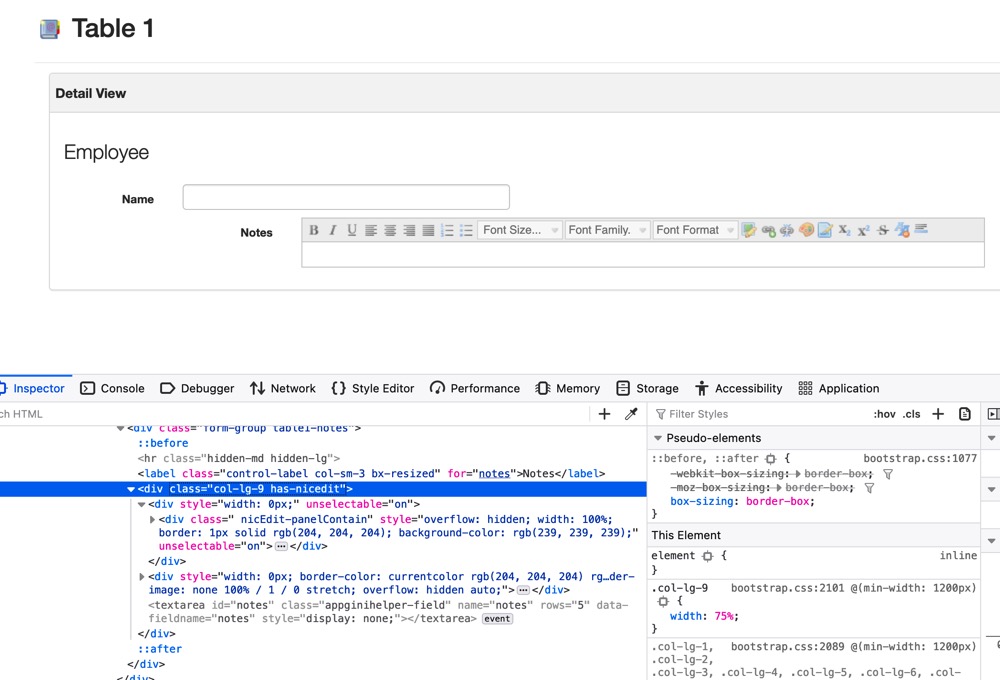The width and height of the screenshot is (1000, 680).
Task: Click the bootstrap.css:2089 source link
Action: pyautogui.click(x=787, y=647)
